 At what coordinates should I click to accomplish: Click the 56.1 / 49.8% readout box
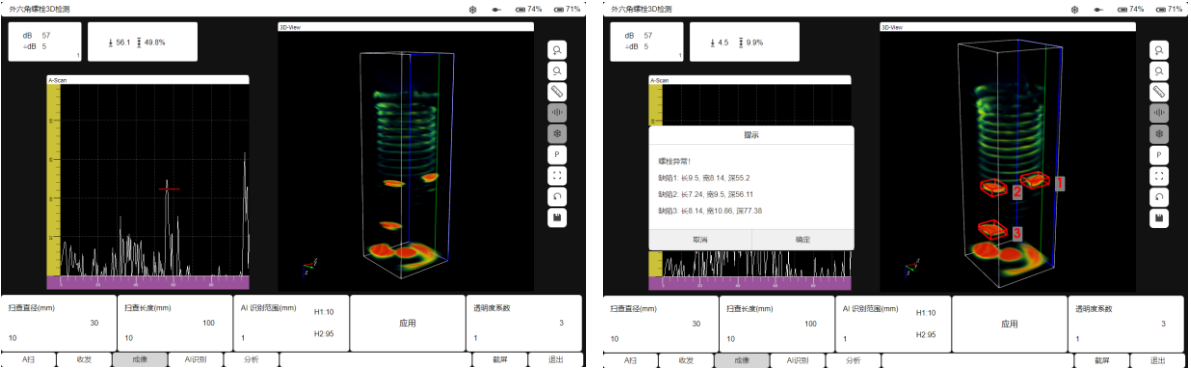pyautogui.click(x=143, y=41)
